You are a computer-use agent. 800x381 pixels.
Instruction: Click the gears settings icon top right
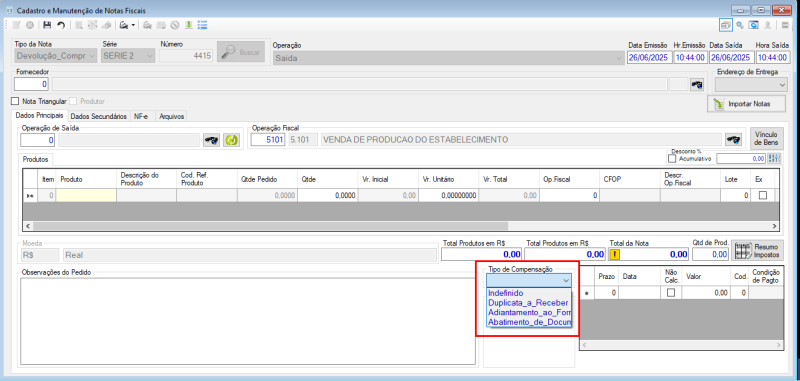point(739,25)
